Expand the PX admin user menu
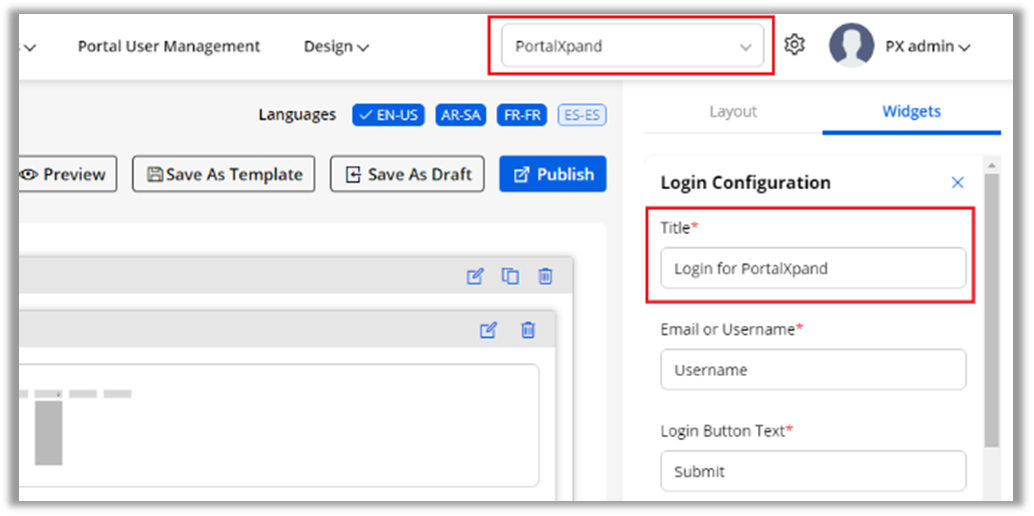Viewport: 1034px width, 516px height. 927,46
